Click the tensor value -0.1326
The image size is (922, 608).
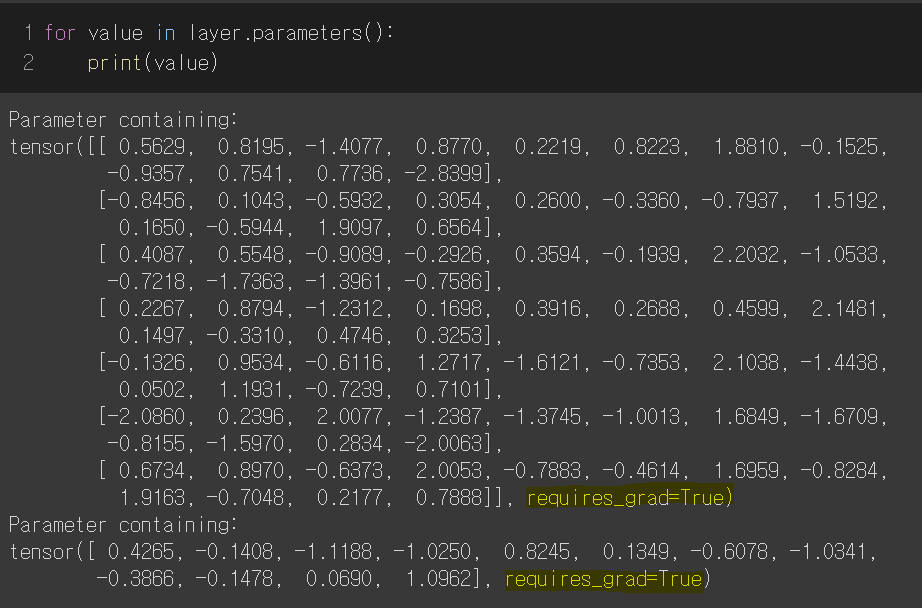click(x=146, y=363)
